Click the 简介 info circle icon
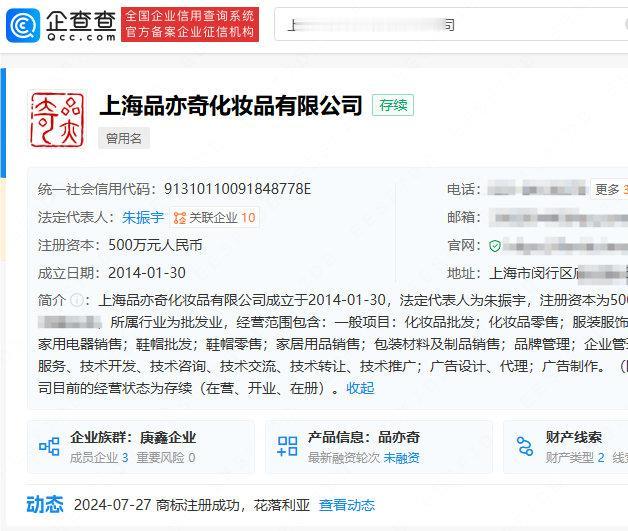The image size is (628, 531). tap(76, 300)
